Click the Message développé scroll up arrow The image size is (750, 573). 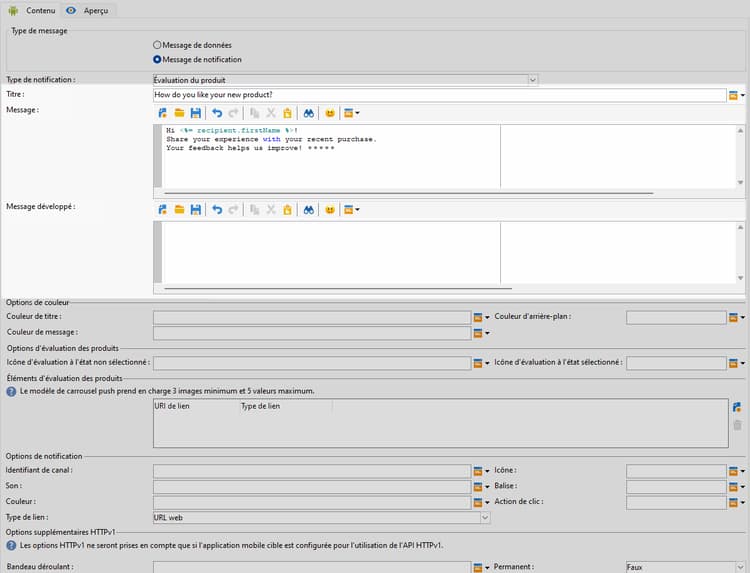coord(740,227)
